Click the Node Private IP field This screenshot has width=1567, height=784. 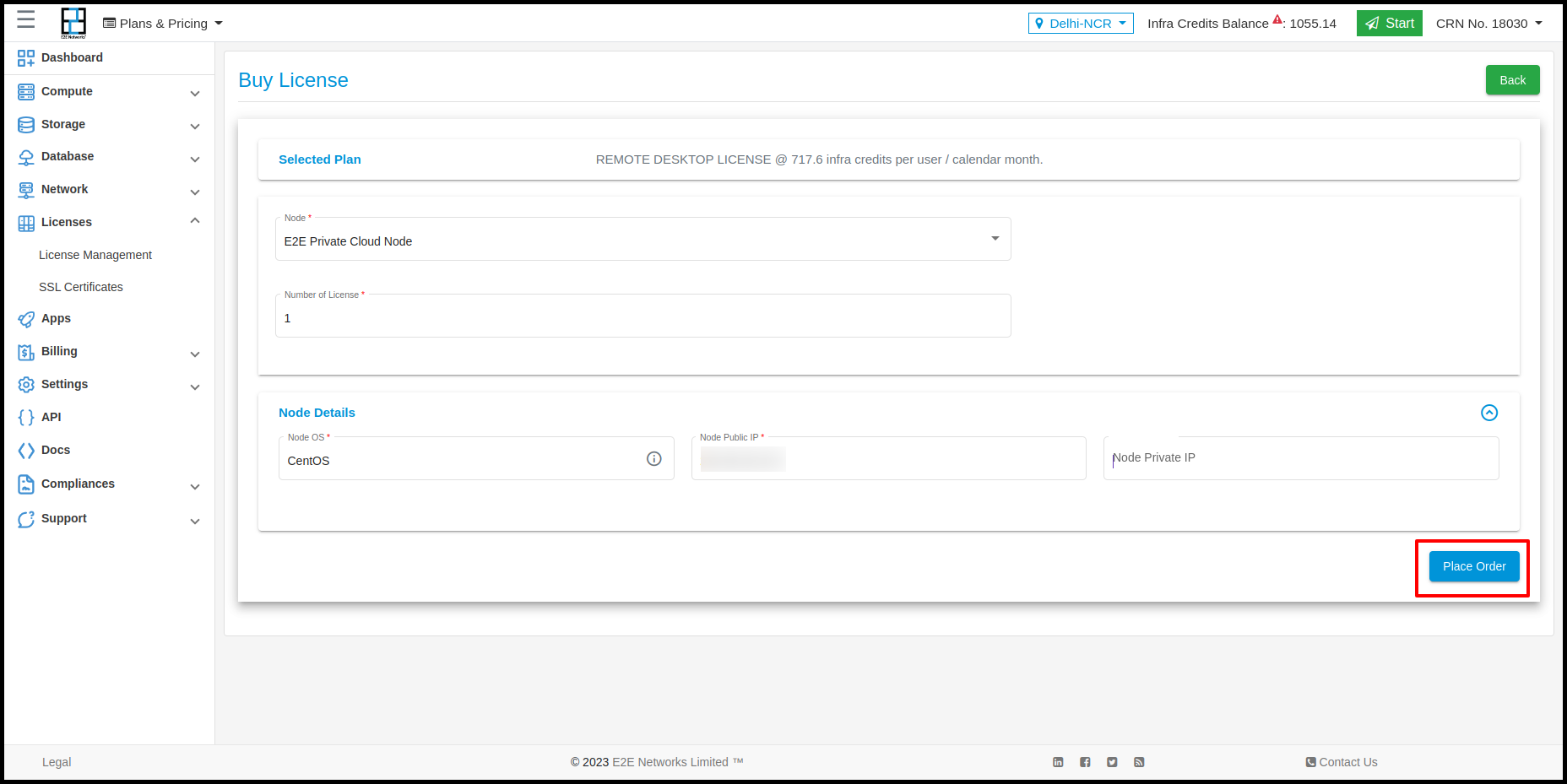pos(1301,458)
